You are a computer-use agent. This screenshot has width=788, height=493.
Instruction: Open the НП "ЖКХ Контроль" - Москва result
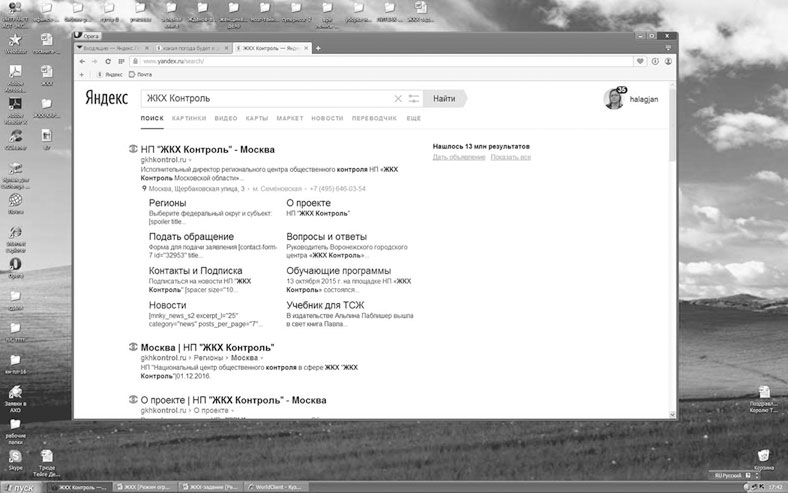(208, 149)
